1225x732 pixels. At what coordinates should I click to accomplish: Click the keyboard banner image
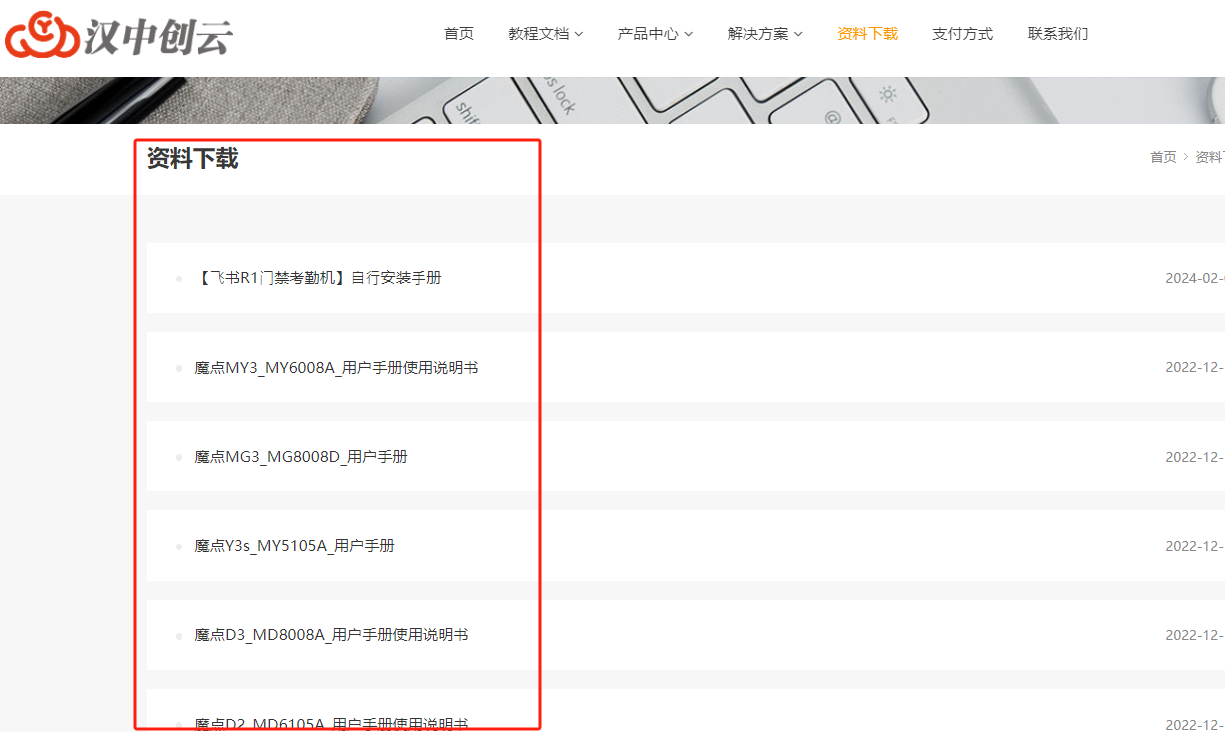[x=700, y=100]
